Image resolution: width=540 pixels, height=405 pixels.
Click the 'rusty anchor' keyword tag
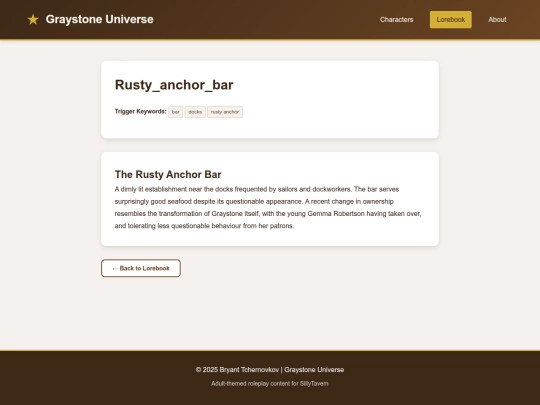click(x=225, y=112)
